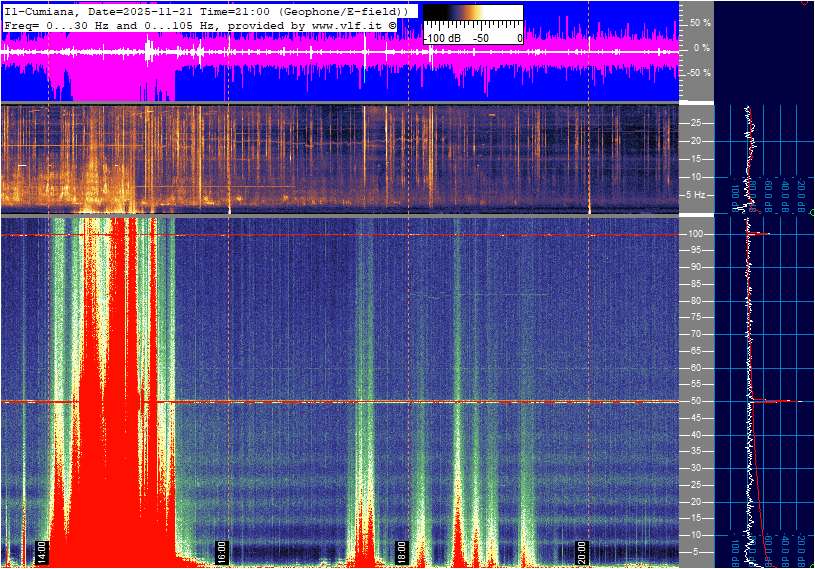Screen dimensions: 815x569
Task: Click the -100 dB label on color scale
Action: tap(440, 38)
